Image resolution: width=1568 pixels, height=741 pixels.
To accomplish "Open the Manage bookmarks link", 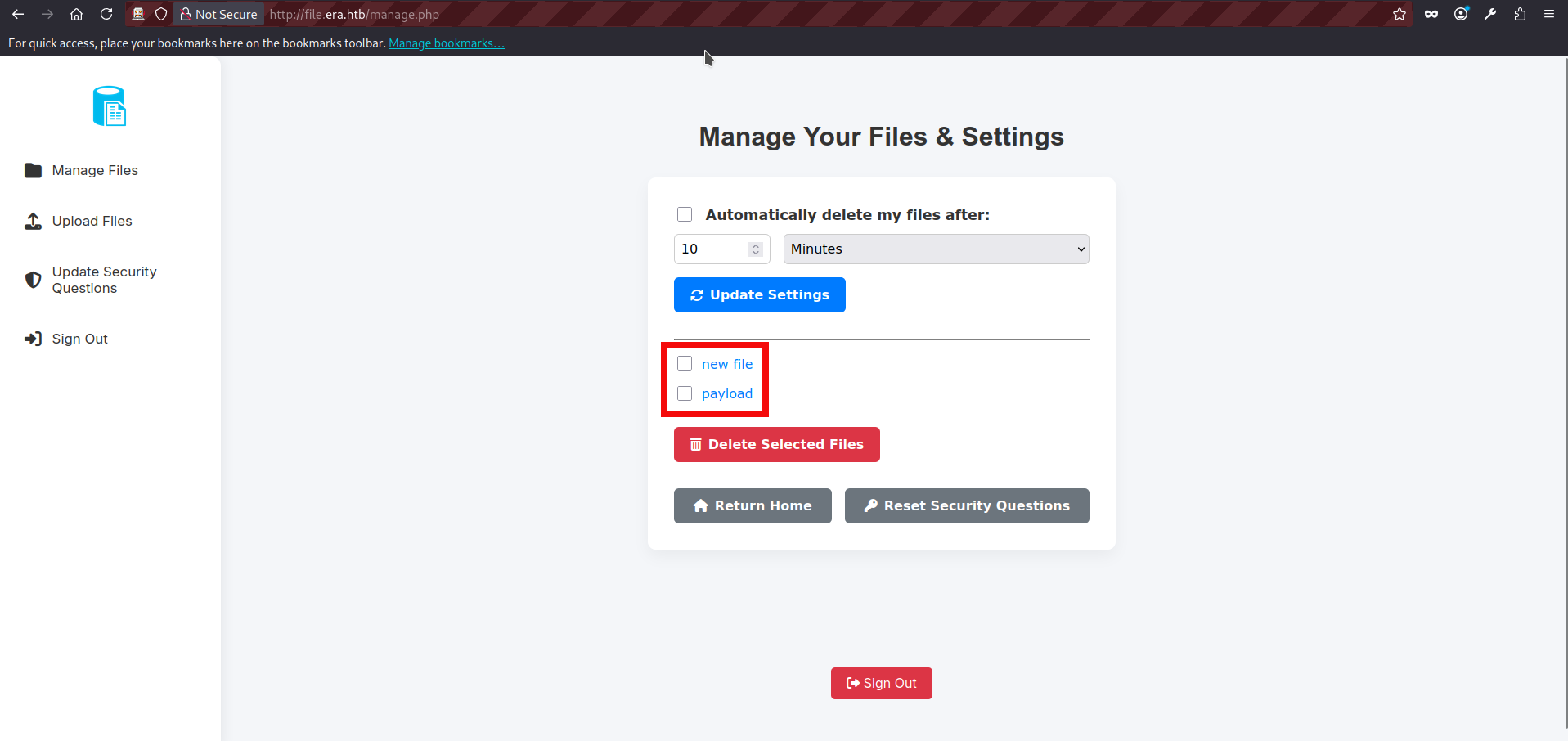I will click(x=447, y=43).
